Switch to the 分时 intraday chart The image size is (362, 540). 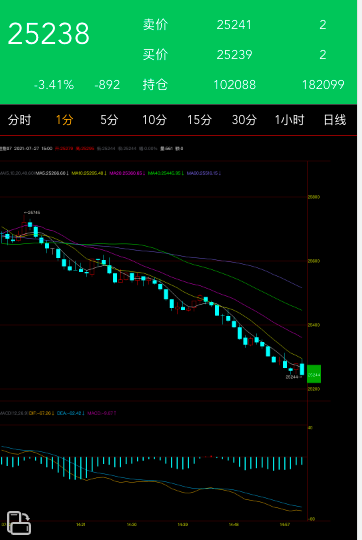[19, 120]
